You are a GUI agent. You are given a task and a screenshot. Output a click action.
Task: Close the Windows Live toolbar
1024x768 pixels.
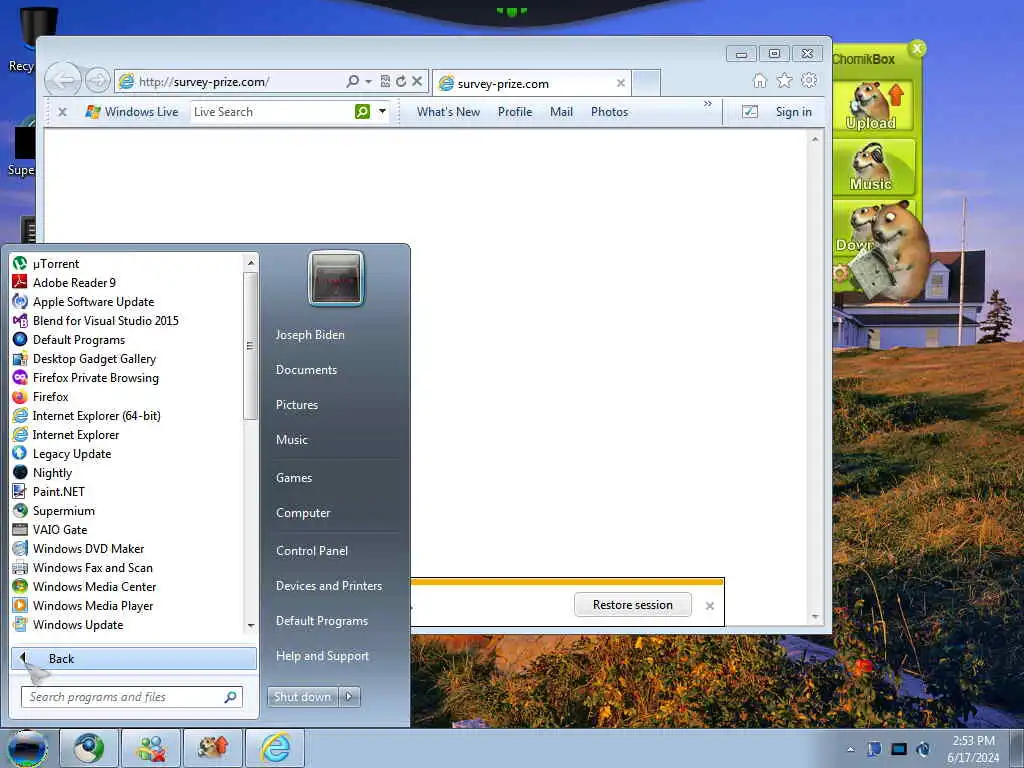(63, 112)
